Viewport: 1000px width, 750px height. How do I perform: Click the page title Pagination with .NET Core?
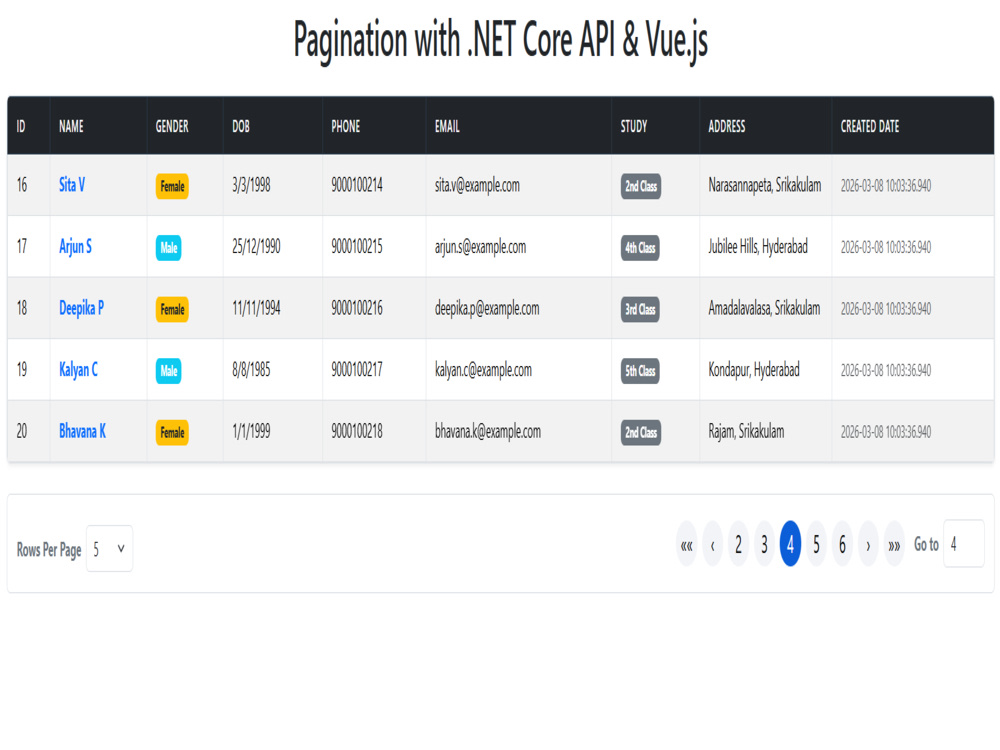tap(501, 40)
